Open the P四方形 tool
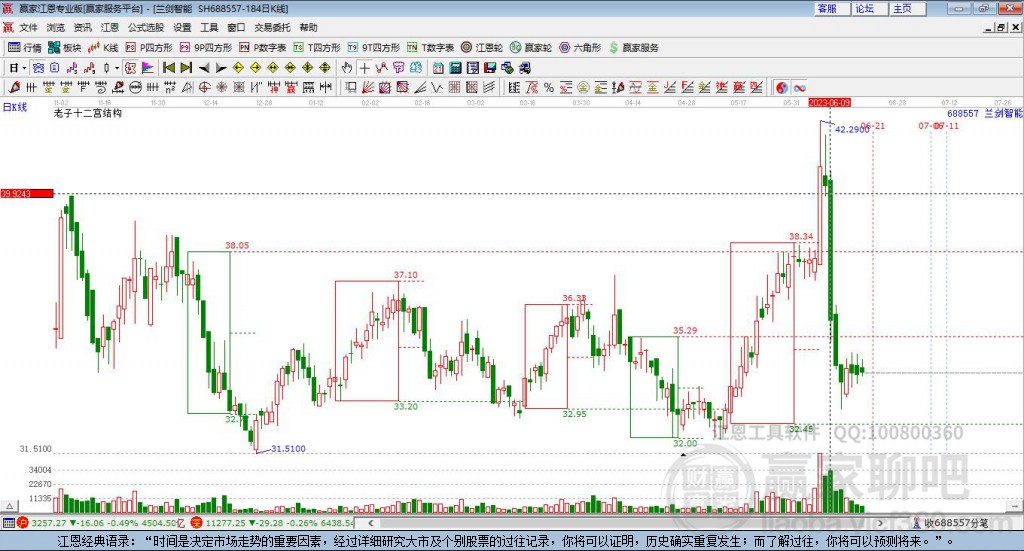The image size is (1024, 551). click(x=150, y=48)
